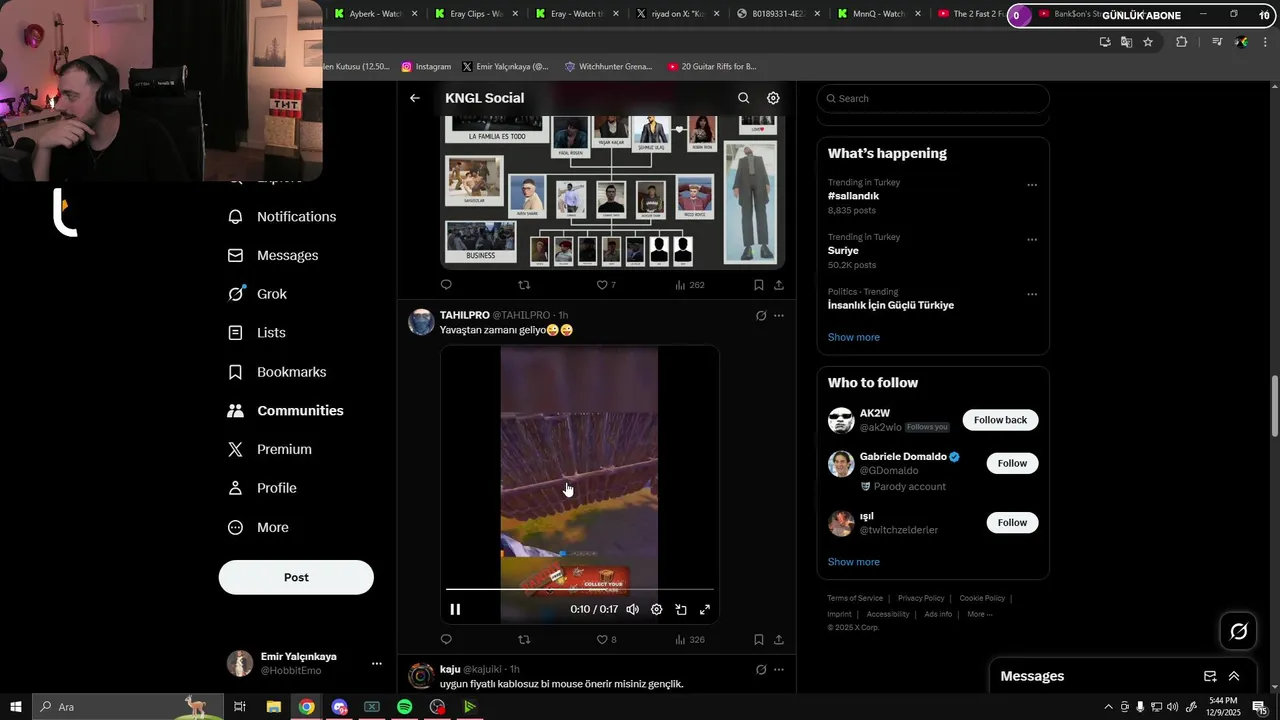Expand the Messages drawer
1280x720 pixels.
tap(1234, 676)
